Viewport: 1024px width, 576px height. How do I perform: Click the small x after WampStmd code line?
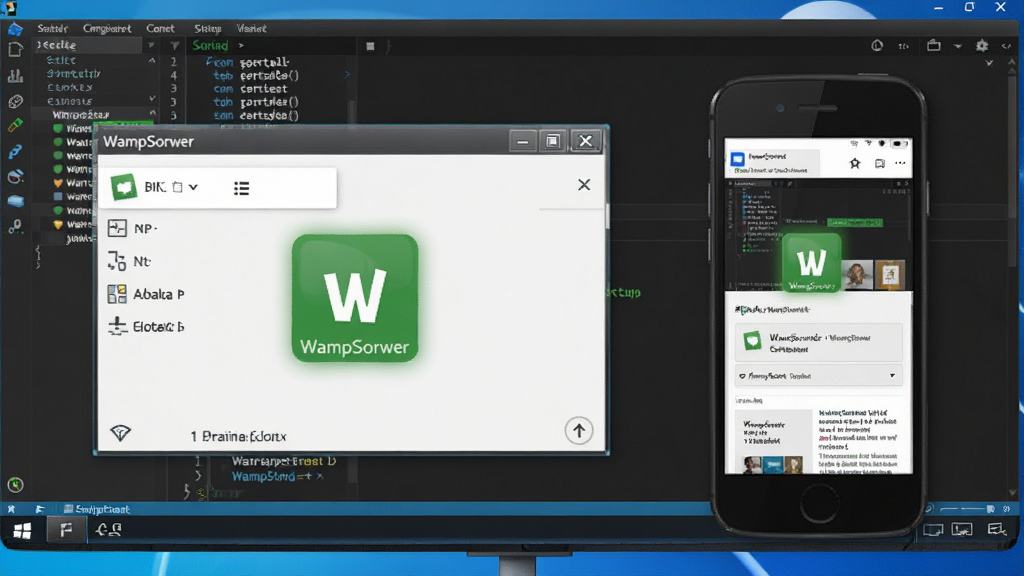[x=320, y=476]
